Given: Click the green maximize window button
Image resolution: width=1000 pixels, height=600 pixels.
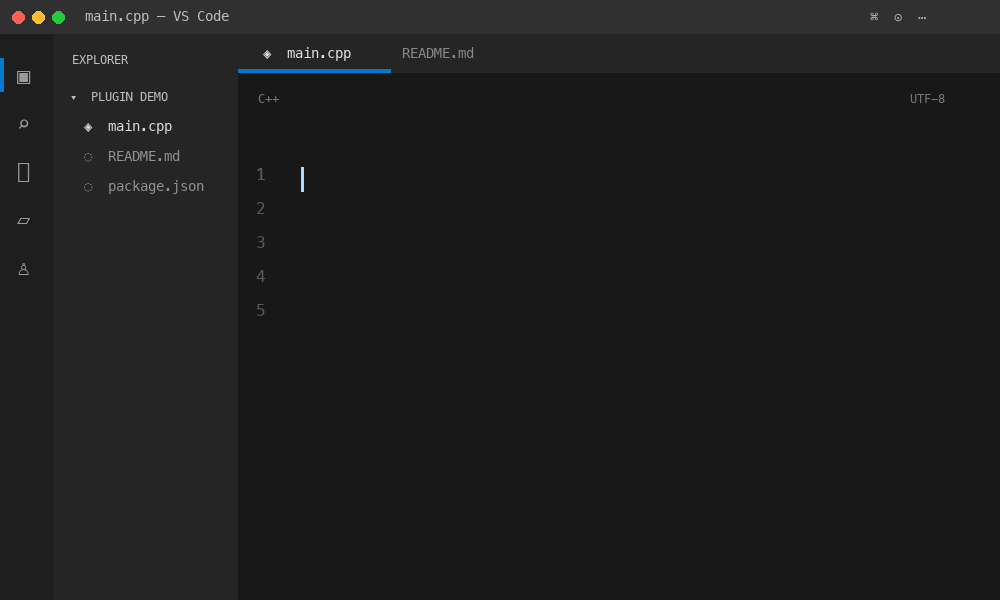Looking at the screenshot, I should [59, 17].
